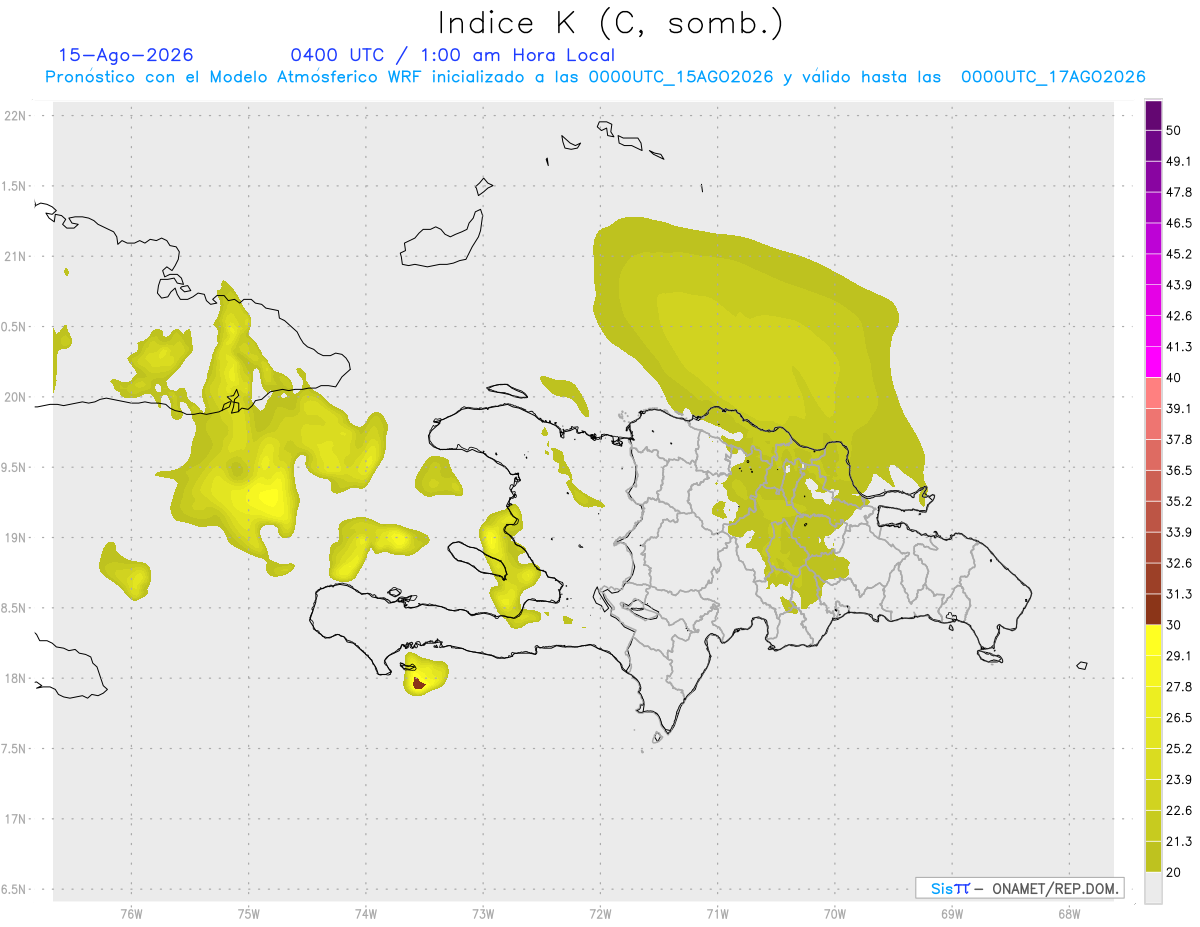Viewport: 1200px width, 927px height.
Task: Click colorbar label '20'
Action: click(x=1173, y=872)
